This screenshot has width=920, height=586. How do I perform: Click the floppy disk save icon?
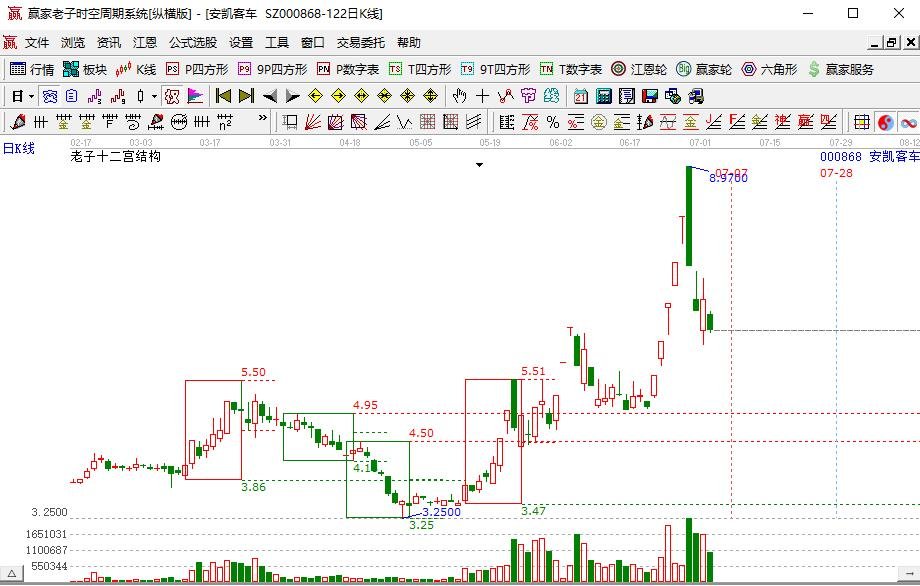[x=650, y=96]
